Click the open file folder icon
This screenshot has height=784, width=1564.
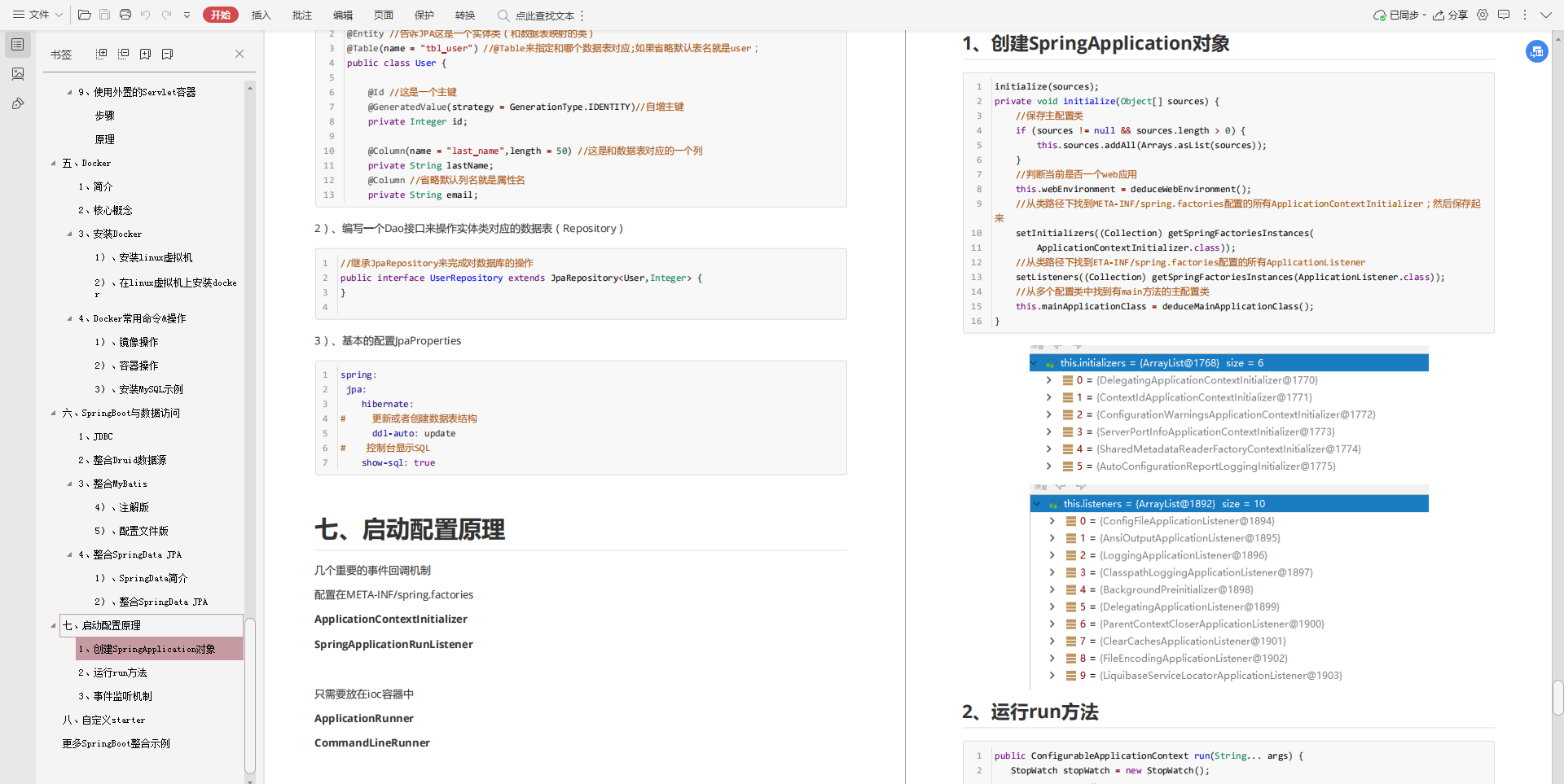84,15
